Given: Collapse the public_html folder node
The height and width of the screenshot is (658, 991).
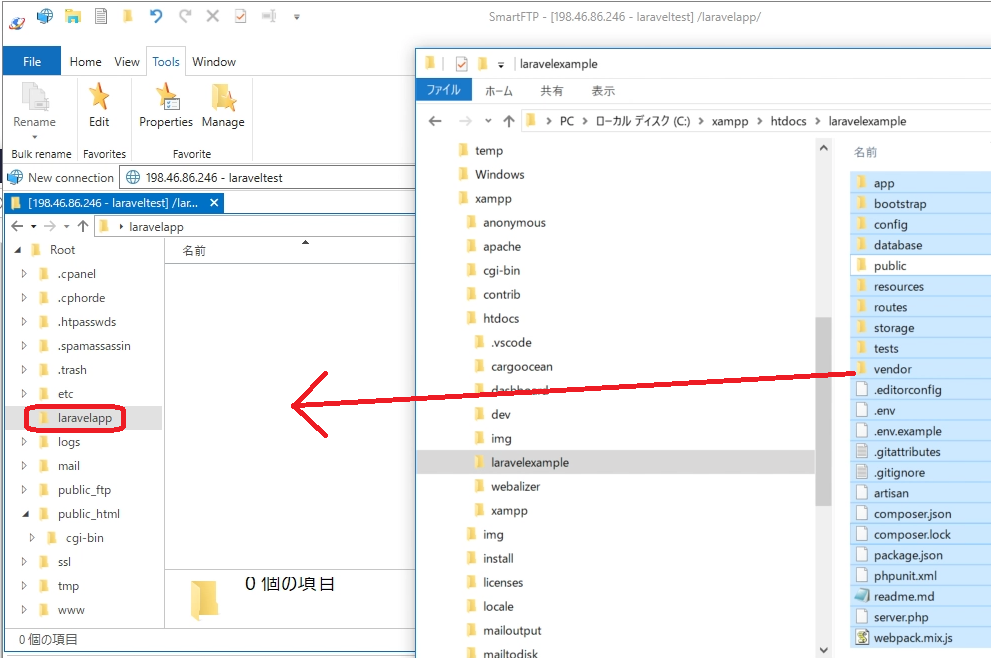Looking at the screenshot, I should coord(25,514).
